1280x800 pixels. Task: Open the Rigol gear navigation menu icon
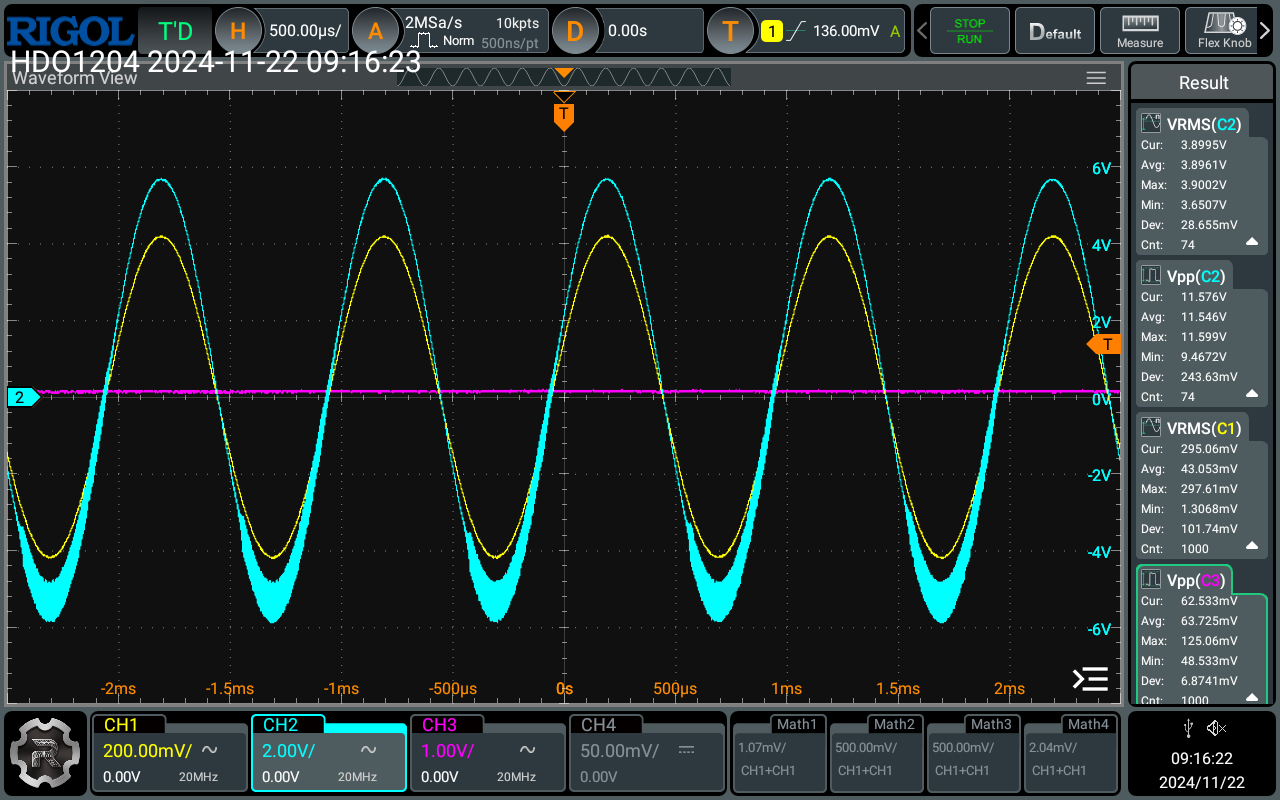pos(43,754)
